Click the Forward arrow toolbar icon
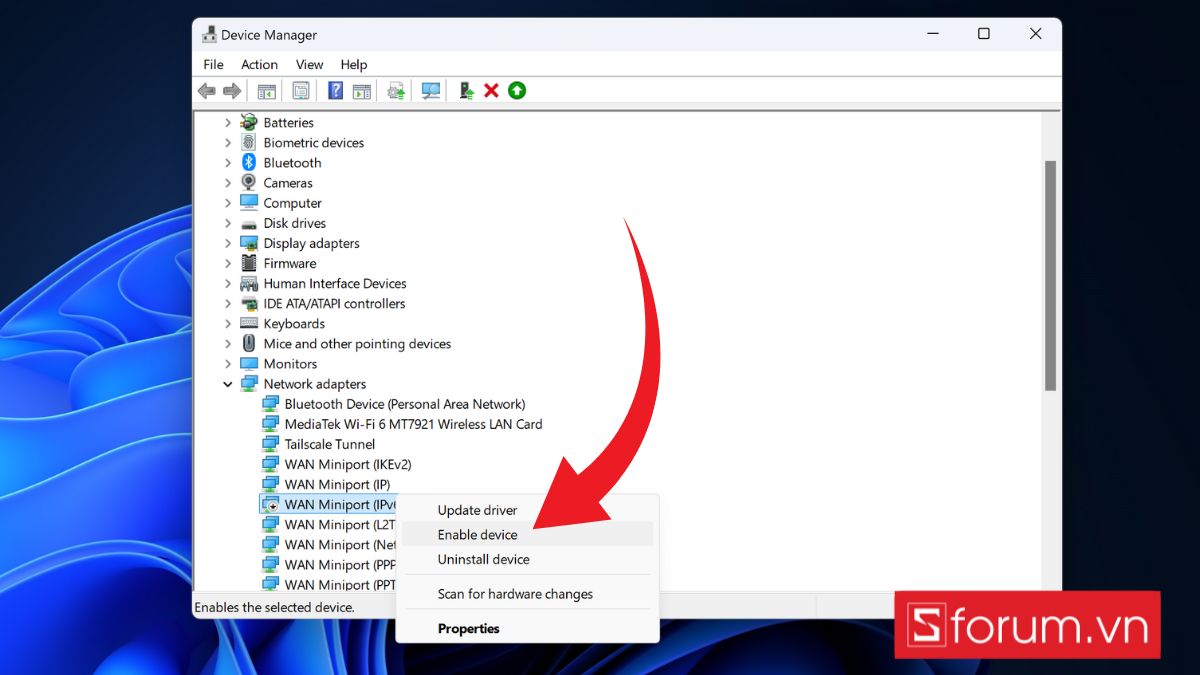Viewport: 1200px width, 675px height. click(x=232, y=91)
